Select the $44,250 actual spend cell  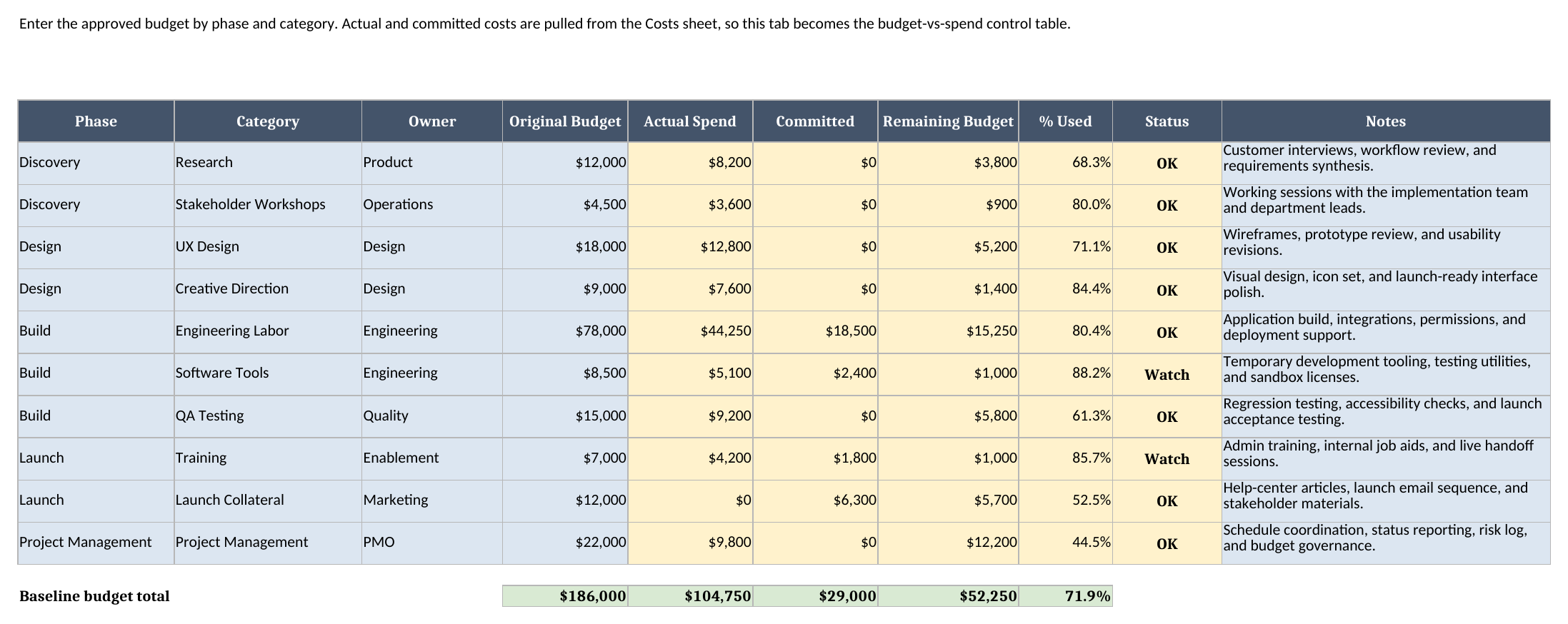690,331
